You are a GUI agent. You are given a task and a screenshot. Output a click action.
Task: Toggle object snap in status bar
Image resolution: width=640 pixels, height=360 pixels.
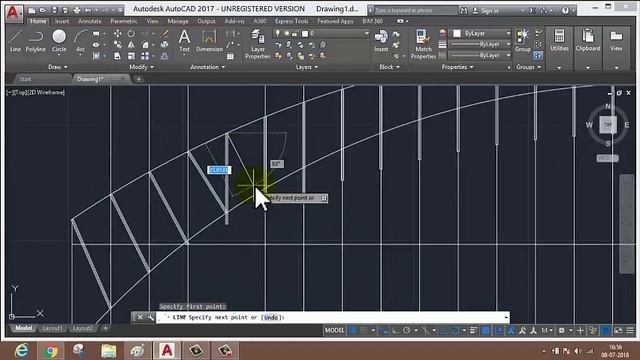[x=455, y=330]
